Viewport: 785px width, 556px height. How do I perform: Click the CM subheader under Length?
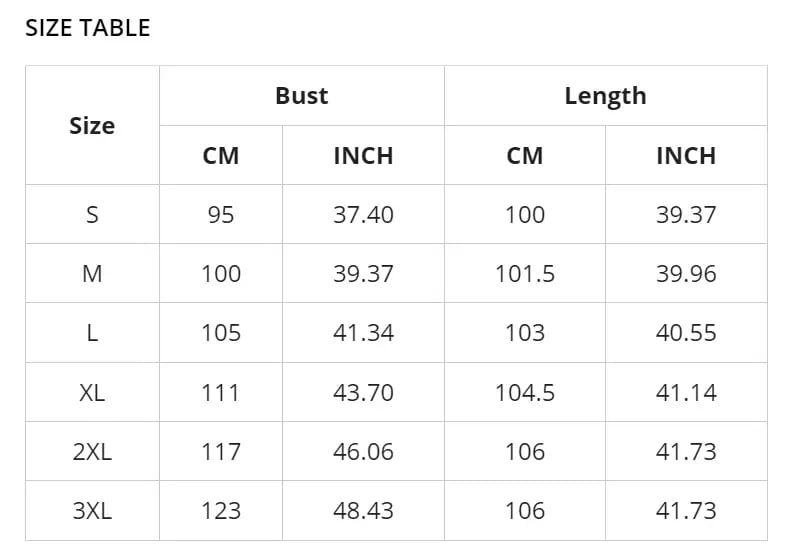click(525, 156)
